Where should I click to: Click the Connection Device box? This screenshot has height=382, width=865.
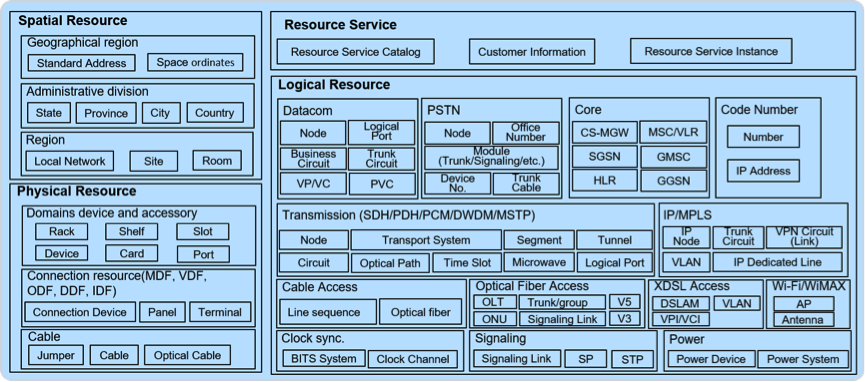click(80, 312)
